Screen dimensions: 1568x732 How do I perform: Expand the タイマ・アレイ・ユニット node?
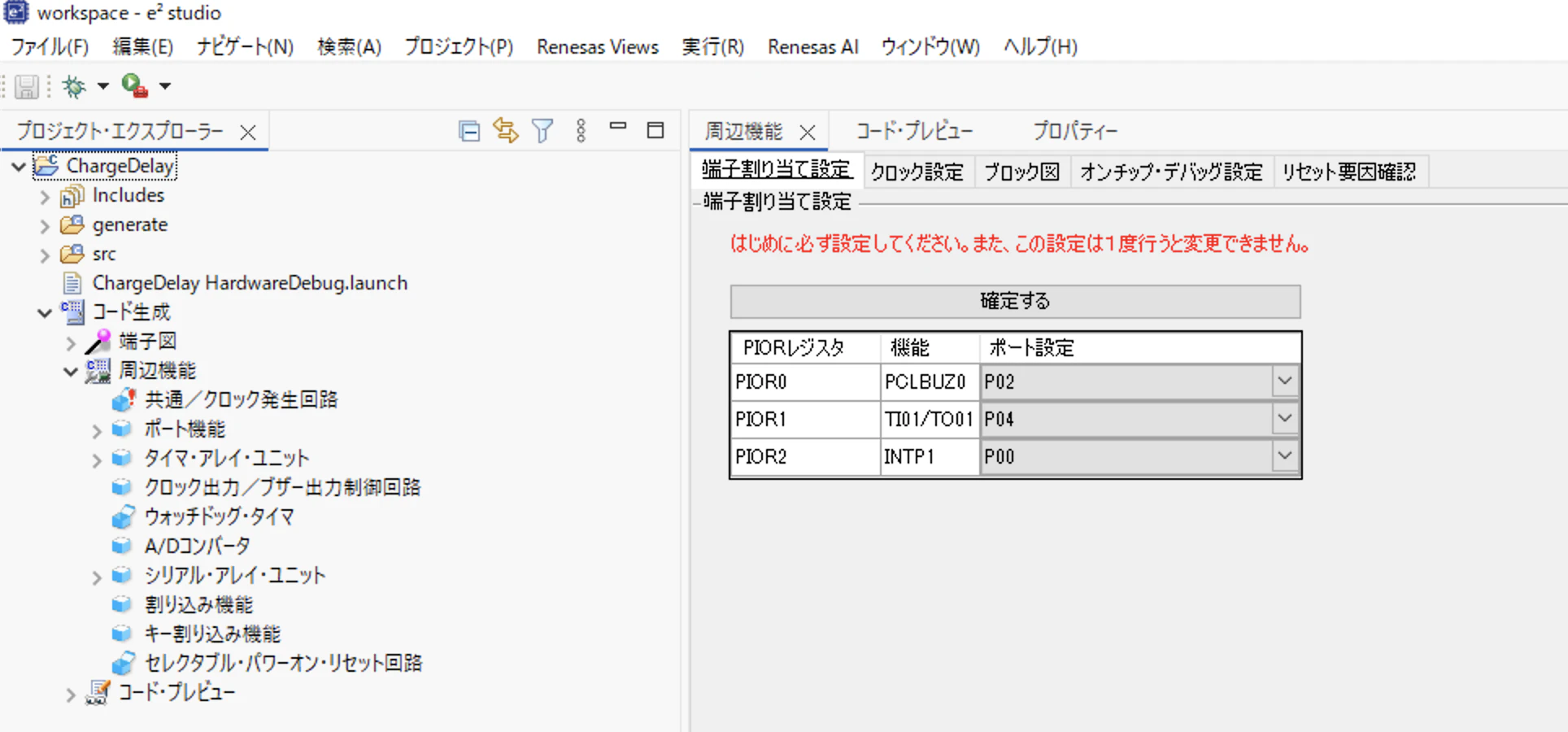click(x=97, y=460)
